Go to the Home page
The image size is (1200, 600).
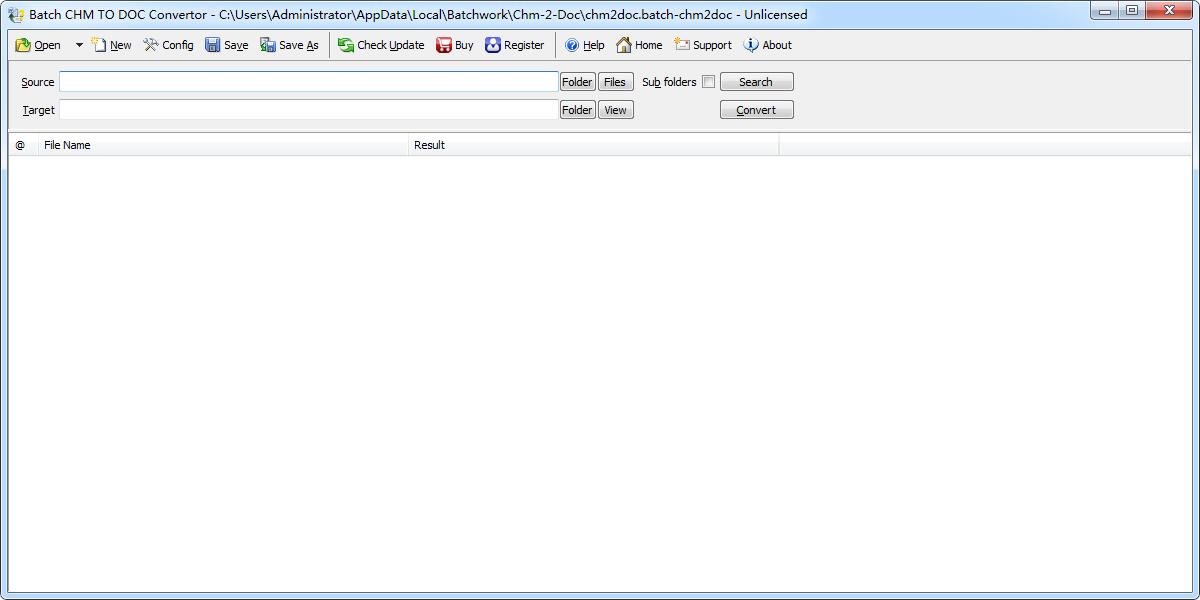639,45
